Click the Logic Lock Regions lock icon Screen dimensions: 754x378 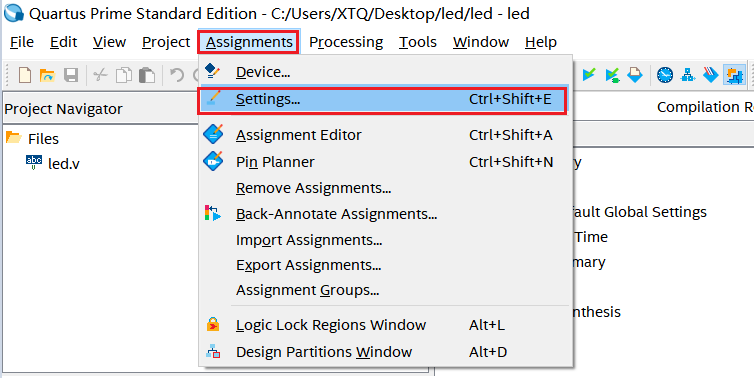click(x=213, y=325)
